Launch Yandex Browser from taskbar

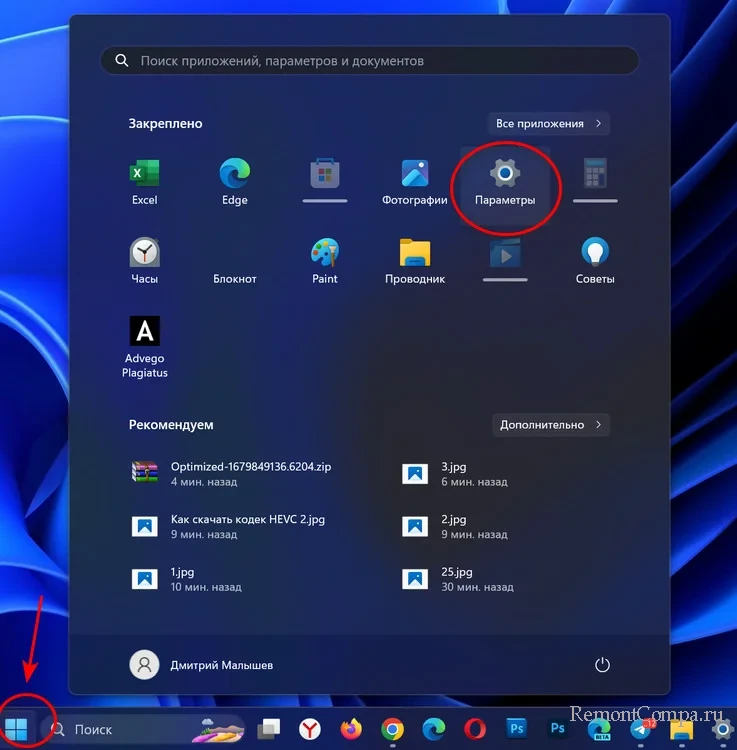310,729
